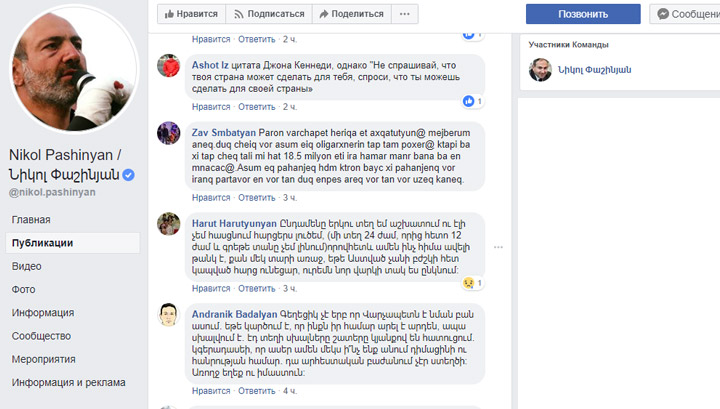Click the blue Позвонить call button
Image resolution: width=720 pixels, height=409 pixels.
coord(583,14)
